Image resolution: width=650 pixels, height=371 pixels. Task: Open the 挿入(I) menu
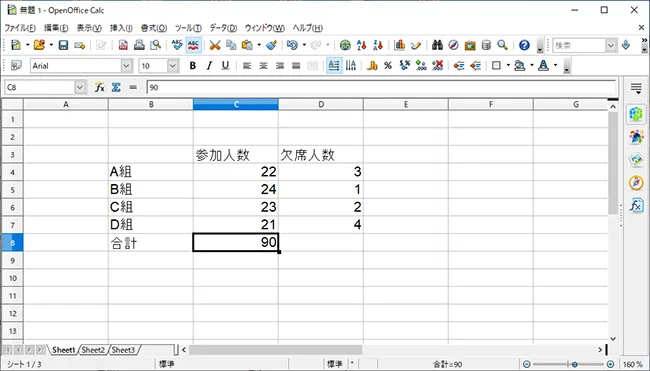(x=121, y=28)
